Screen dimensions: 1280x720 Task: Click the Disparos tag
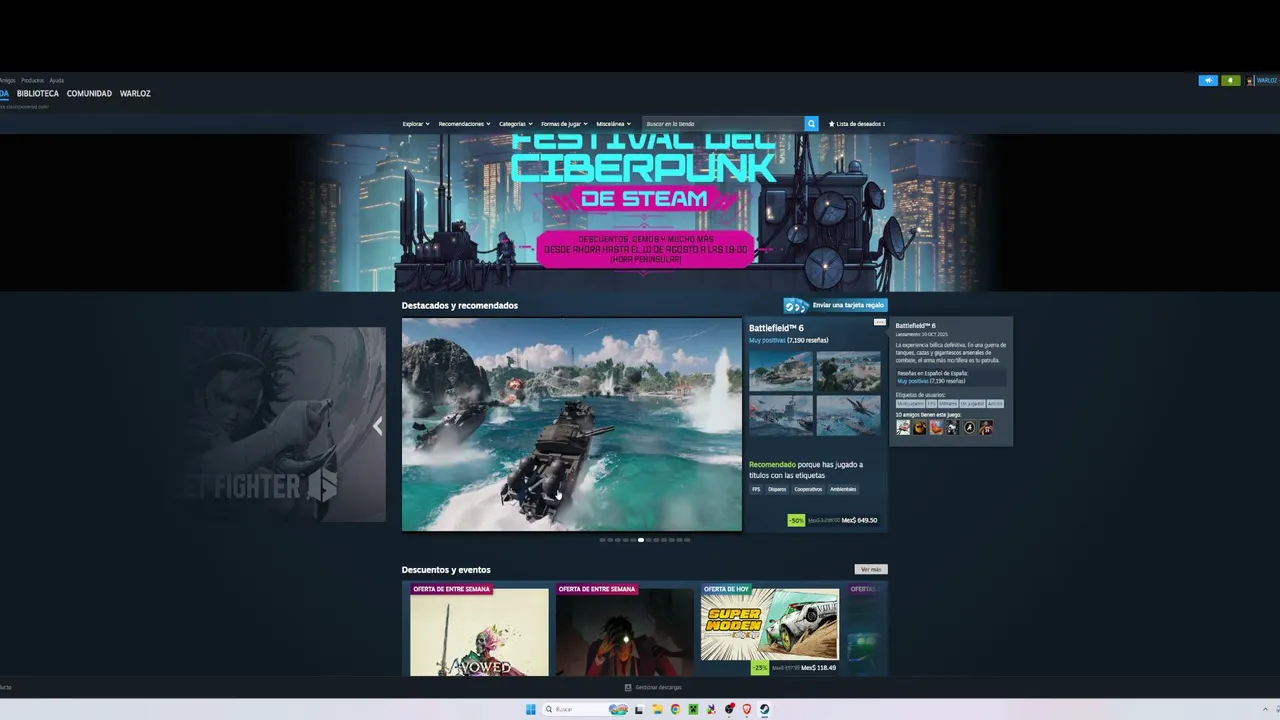coord(777,489)
